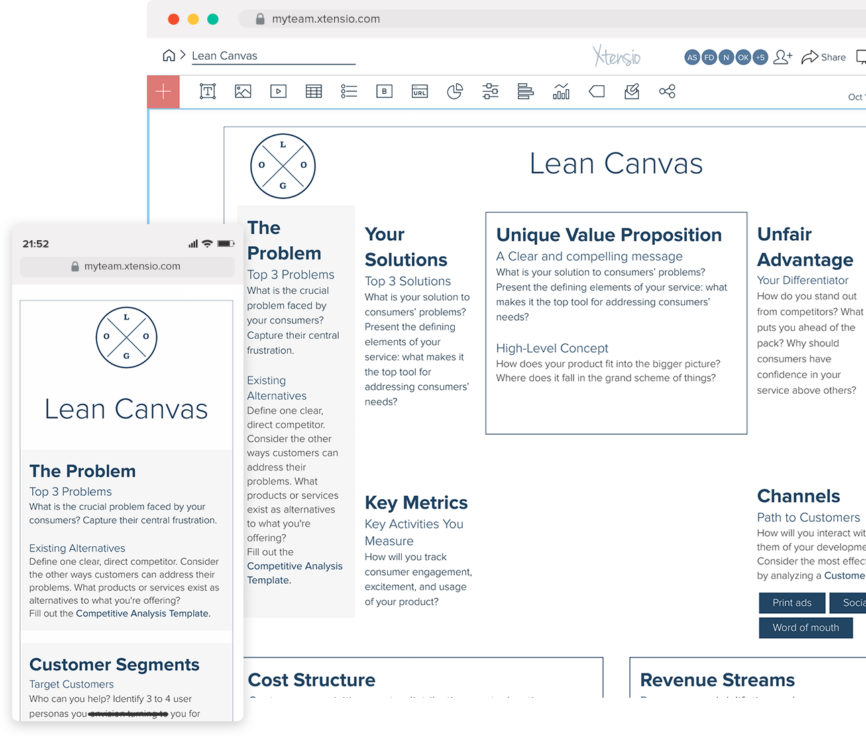Insert a Button module
Viewport: 866px width, 736px height.
tap(383, 91)
